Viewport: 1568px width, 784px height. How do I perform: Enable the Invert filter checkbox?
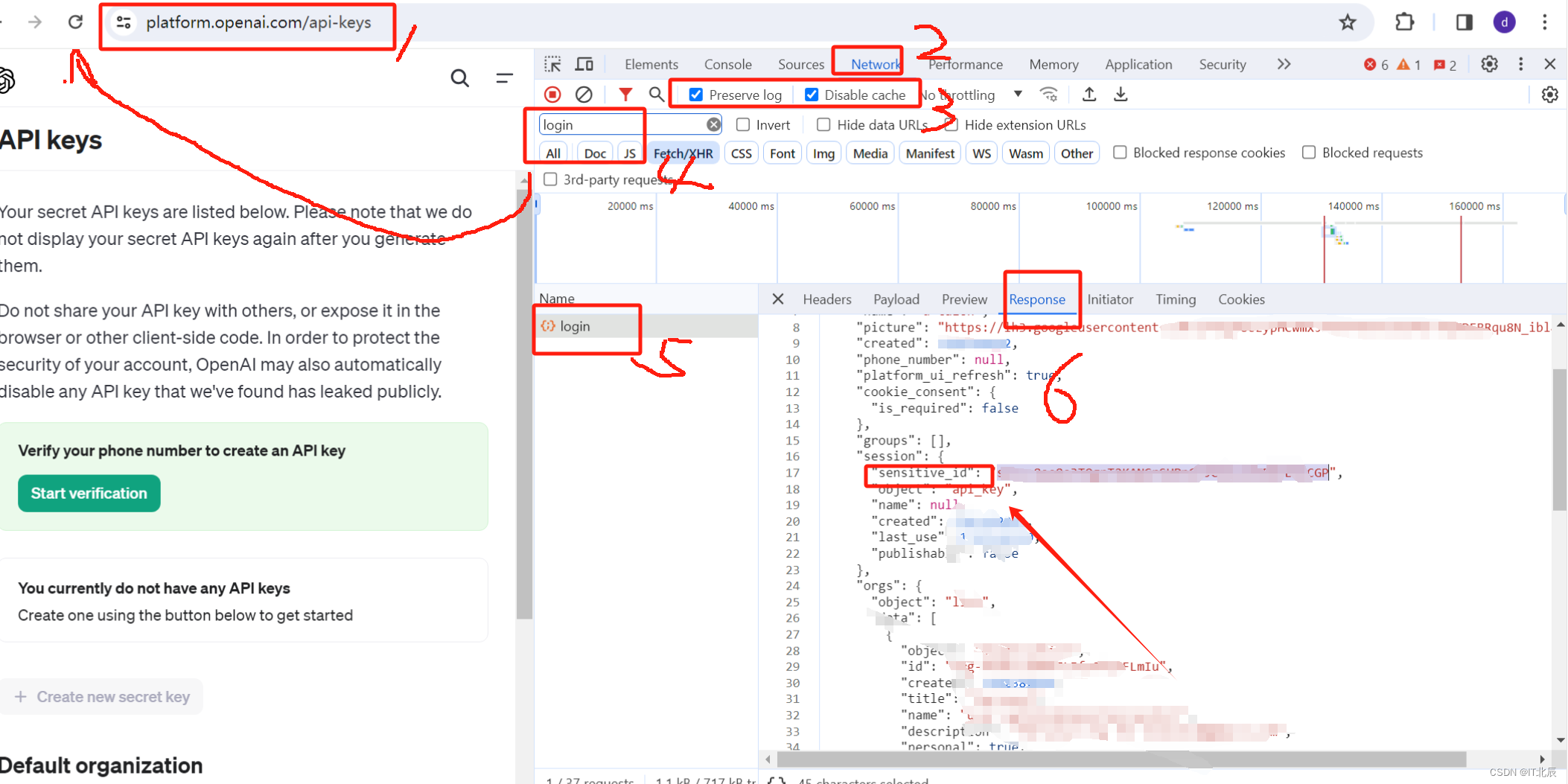[743, 124]
